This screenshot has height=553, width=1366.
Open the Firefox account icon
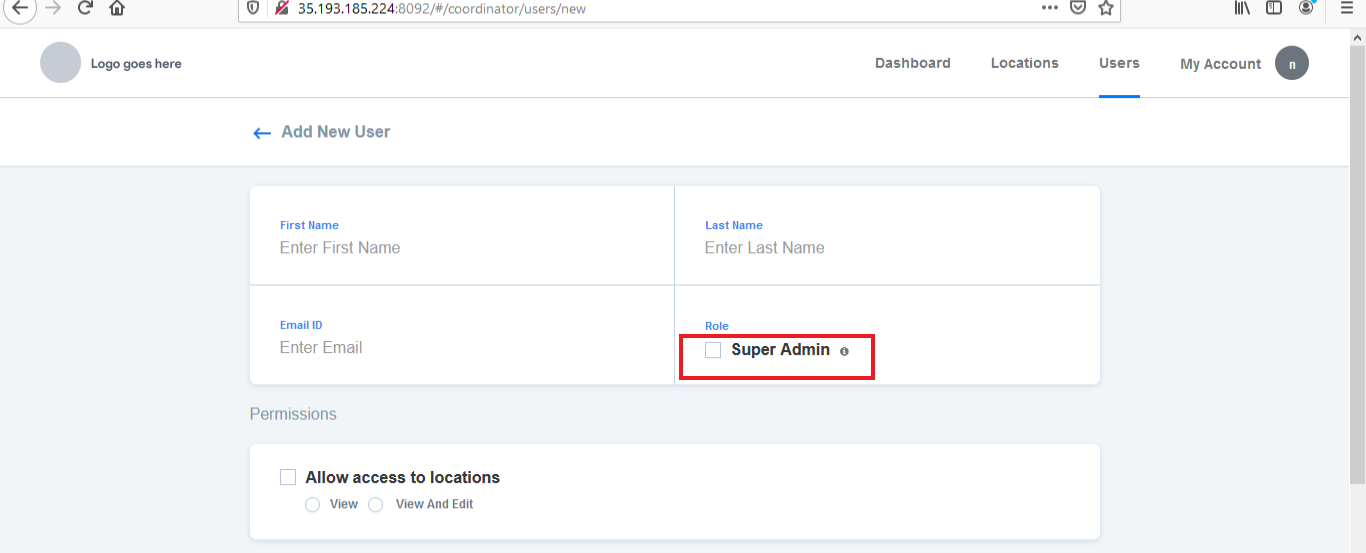coord(1306,8)
